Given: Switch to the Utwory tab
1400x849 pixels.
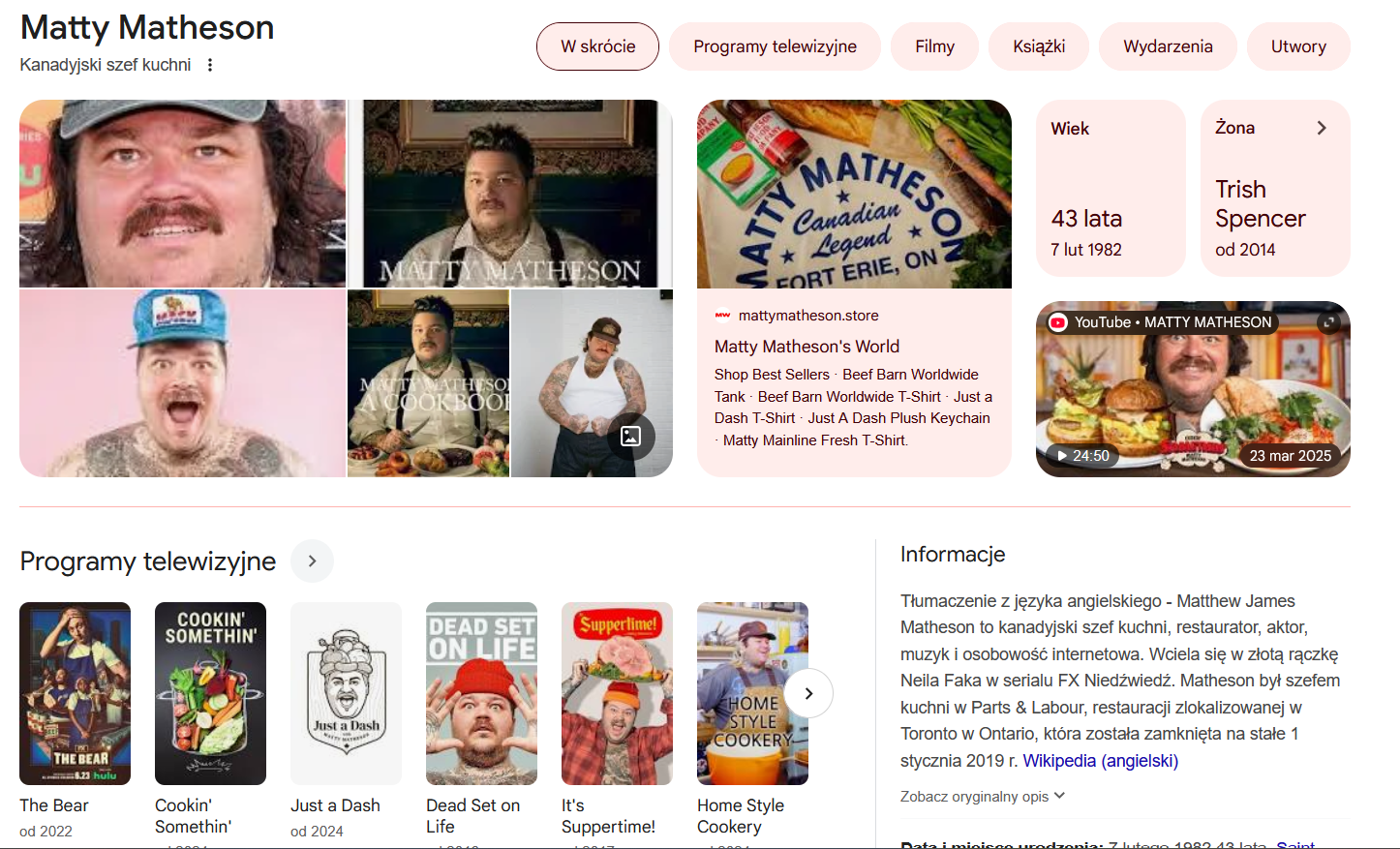Looking at the screenshot, I should pos(1298,46).
